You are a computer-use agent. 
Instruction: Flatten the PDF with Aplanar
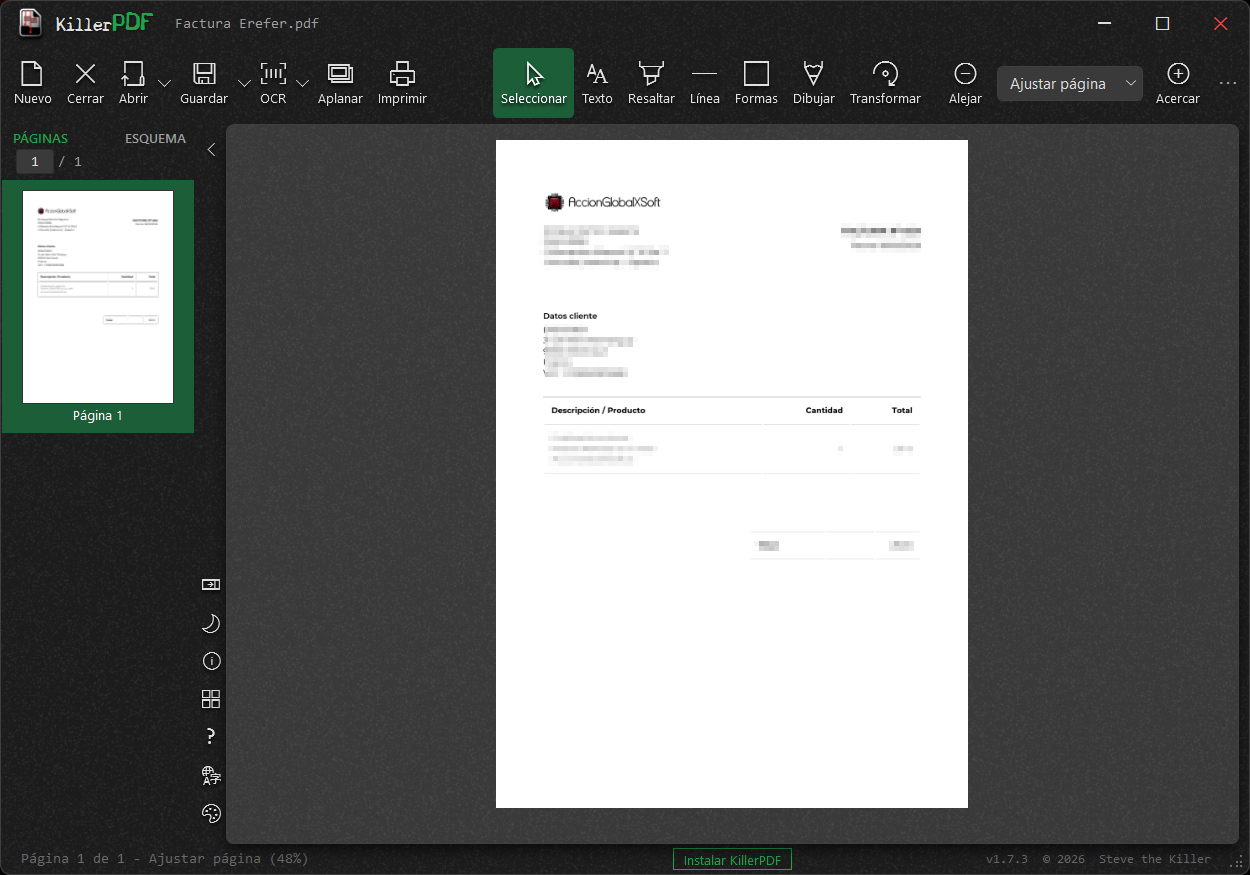point(340,82)
